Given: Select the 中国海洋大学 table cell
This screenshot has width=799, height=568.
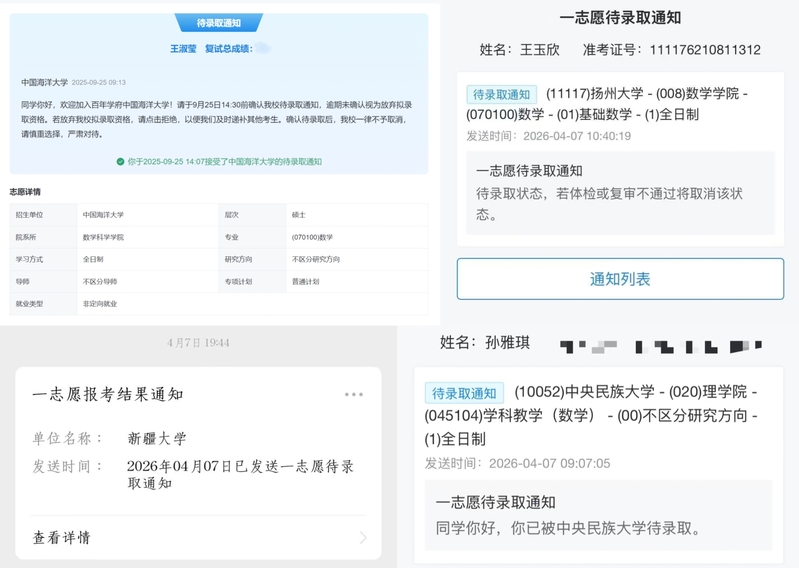Looking at the screenshot, I should point(148,214).
